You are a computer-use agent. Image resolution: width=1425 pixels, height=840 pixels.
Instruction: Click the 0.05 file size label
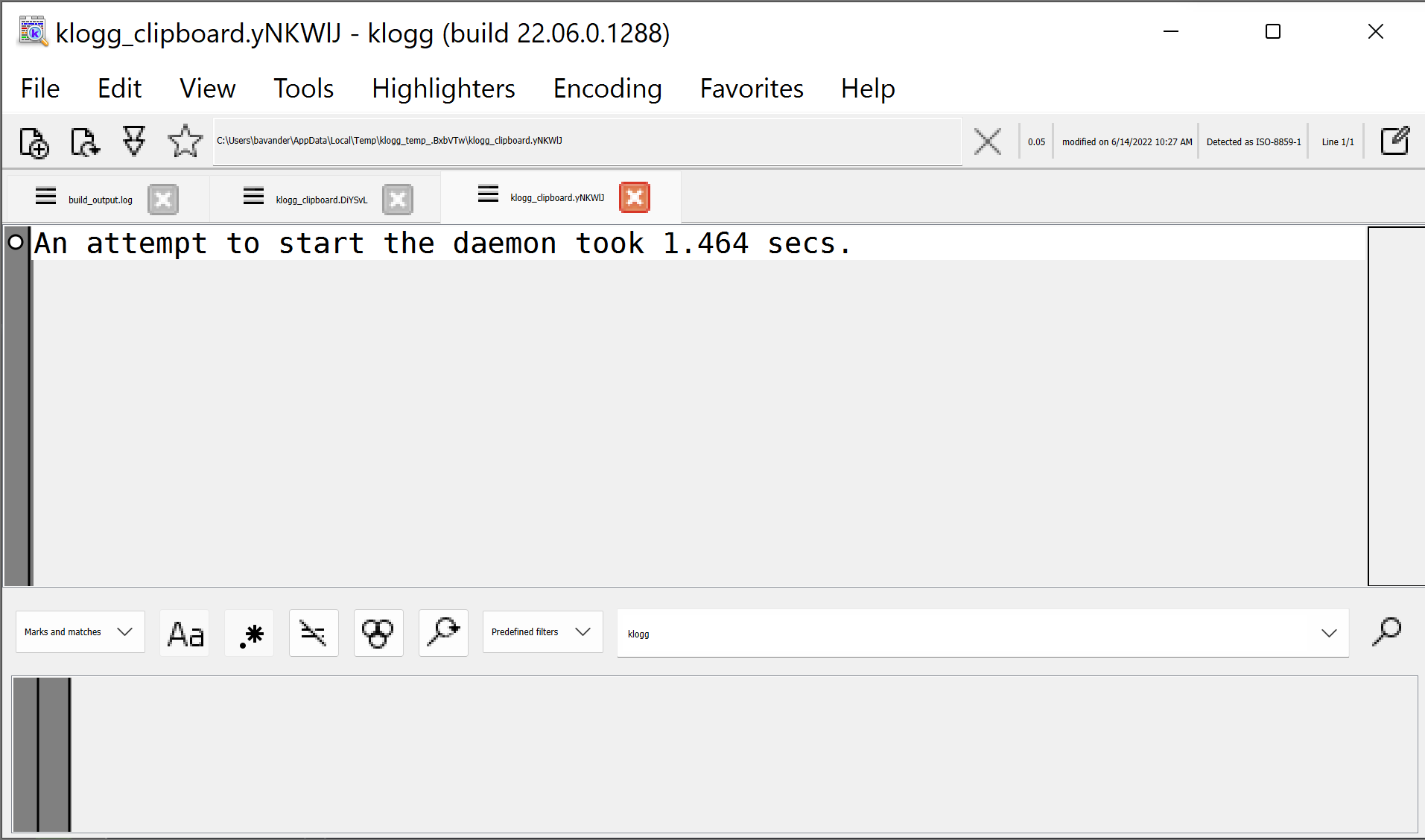coord(1036,141)
